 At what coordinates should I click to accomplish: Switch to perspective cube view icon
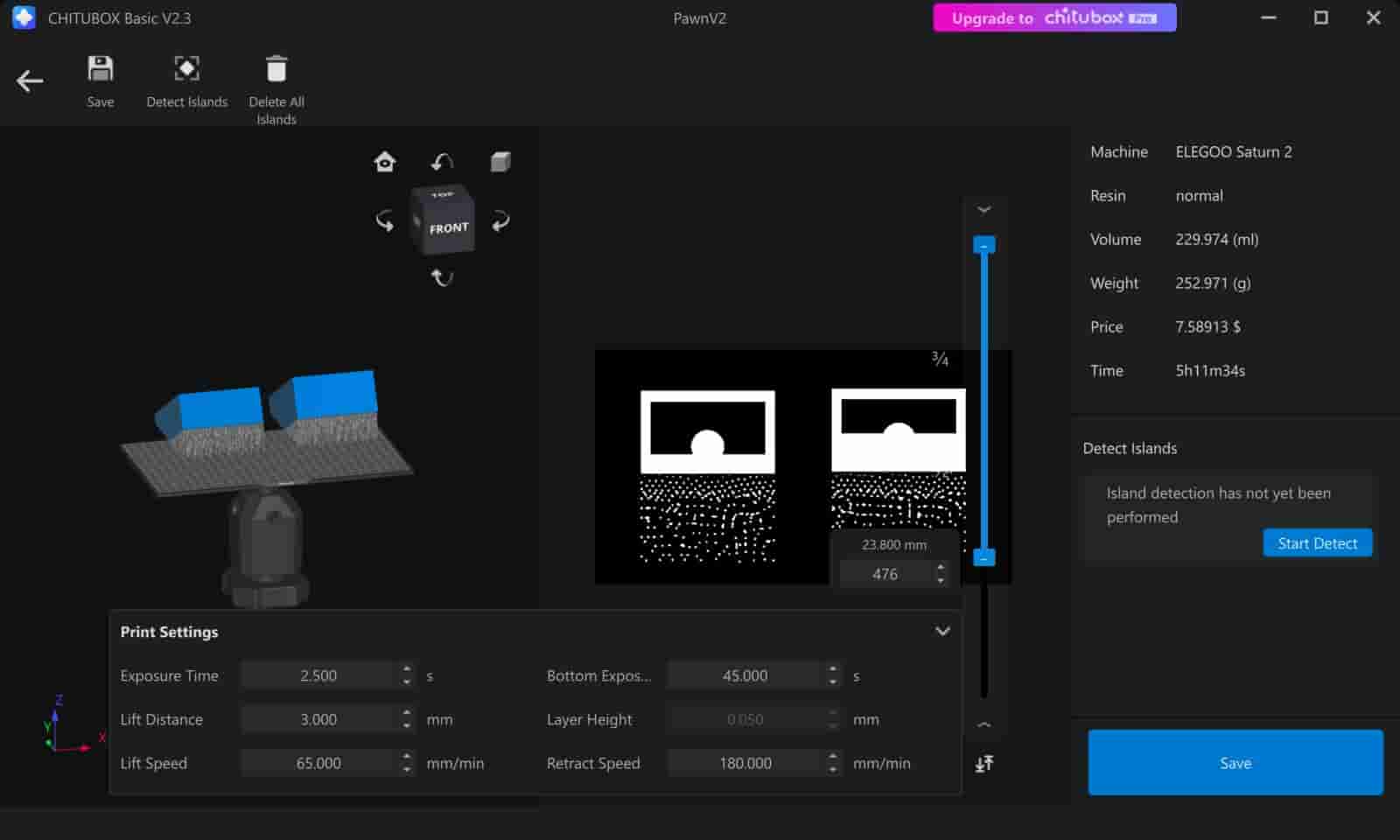500,162
